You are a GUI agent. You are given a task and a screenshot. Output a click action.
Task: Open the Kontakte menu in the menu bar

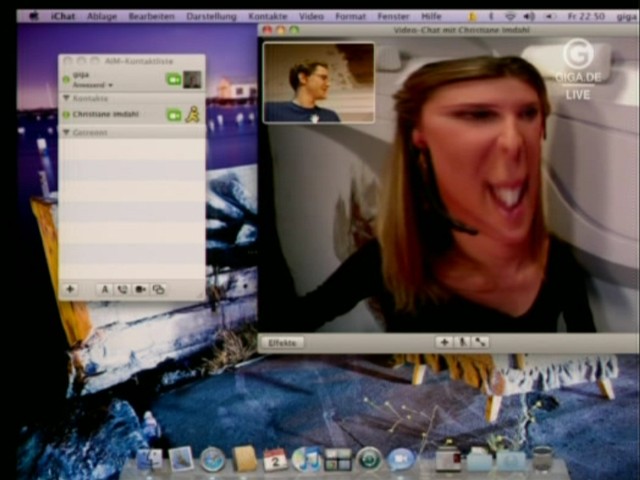tap(267, 16)
